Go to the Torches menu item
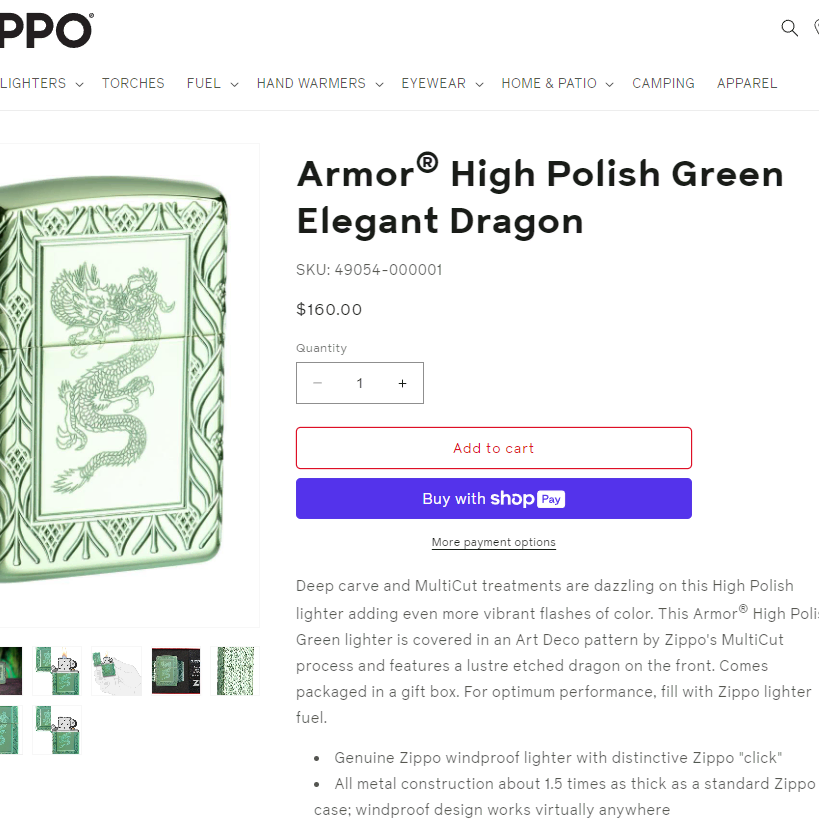819x819 pixels. (x=133, y=84)
